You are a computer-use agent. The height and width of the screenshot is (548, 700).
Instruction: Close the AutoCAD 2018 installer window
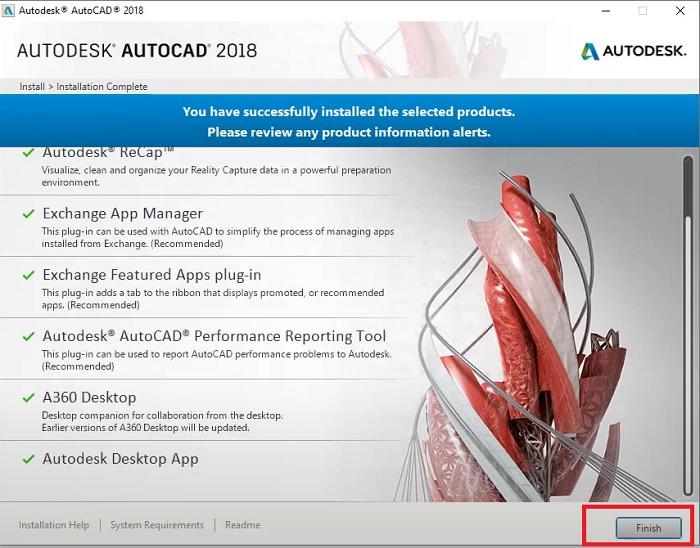pyautogui.click(x=677, y=10)
